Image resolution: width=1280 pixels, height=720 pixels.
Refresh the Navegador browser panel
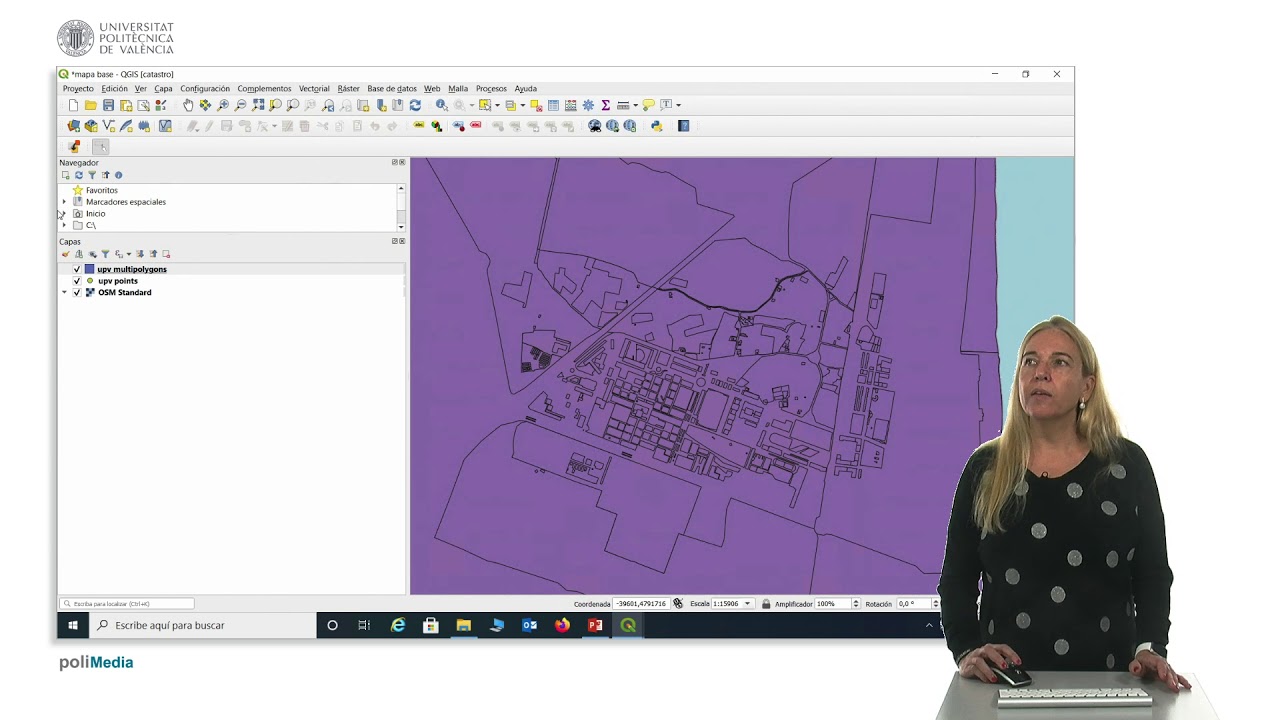click(79, 175)
